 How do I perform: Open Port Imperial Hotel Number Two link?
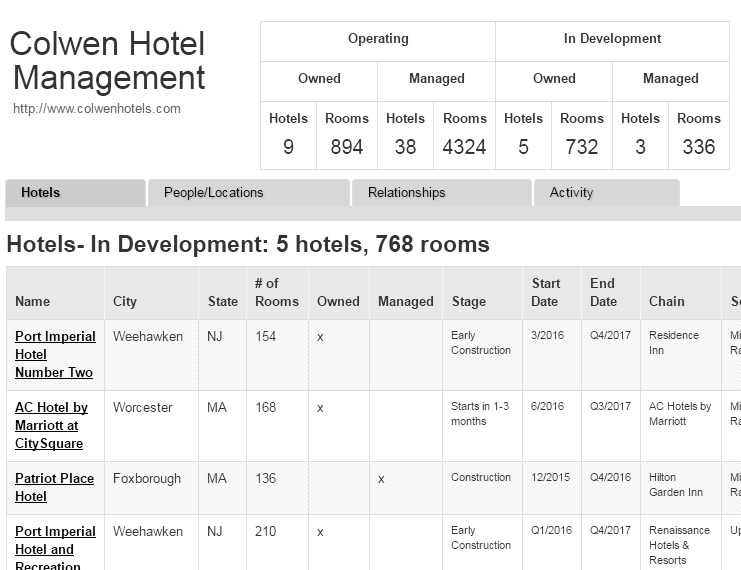[55, 354]
